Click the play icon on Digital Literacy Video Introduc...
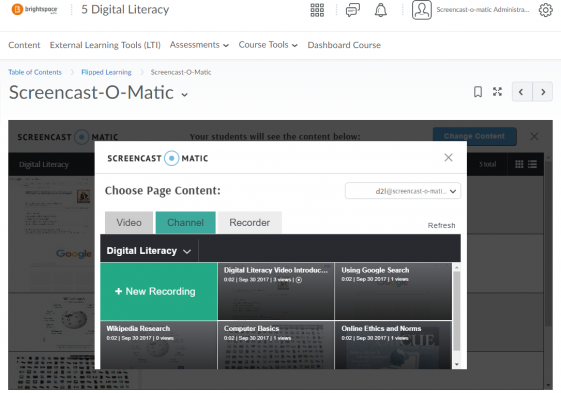 click(x=299, y=280)
